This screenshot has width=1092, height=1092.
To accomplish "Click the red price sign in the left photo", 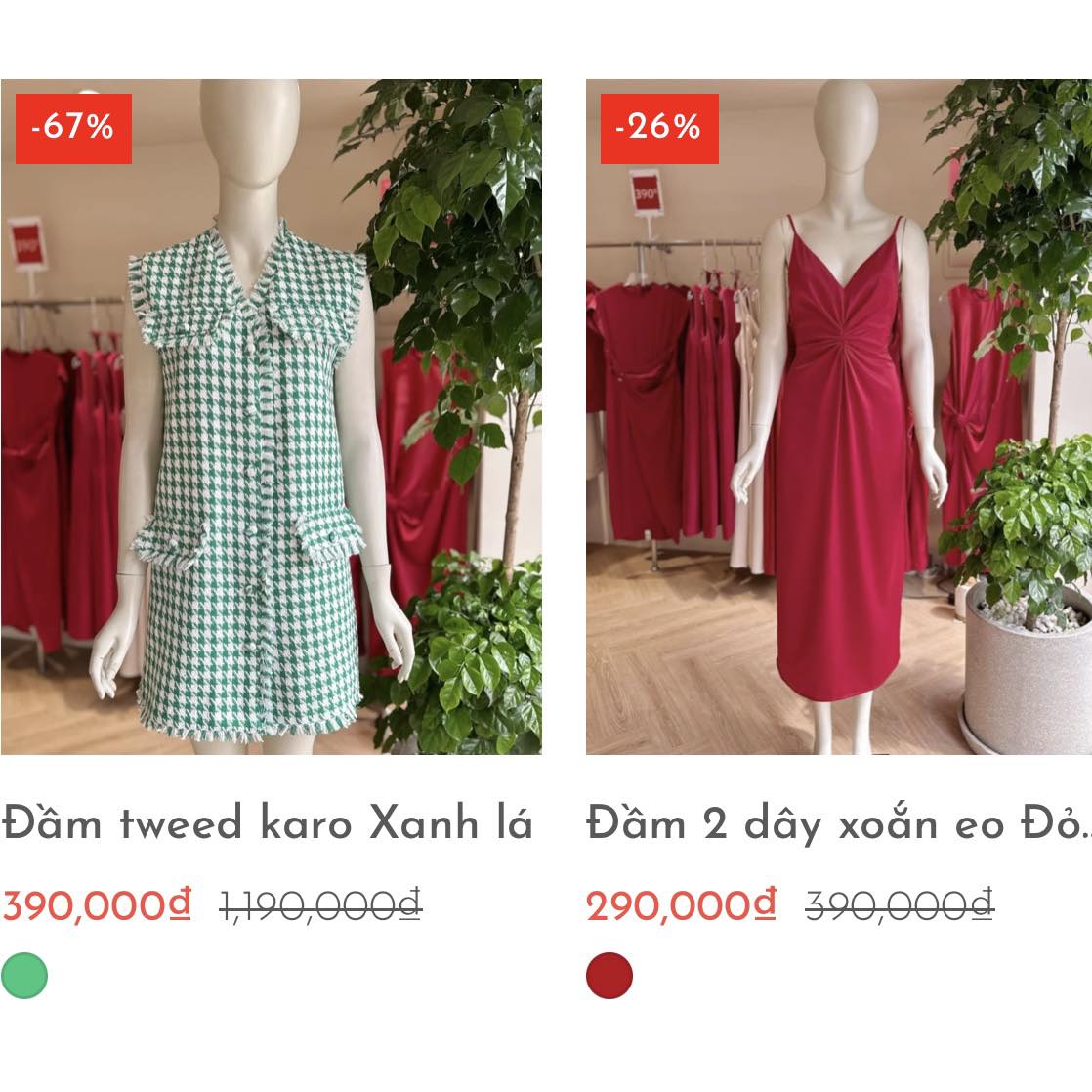I will (28, 244).
